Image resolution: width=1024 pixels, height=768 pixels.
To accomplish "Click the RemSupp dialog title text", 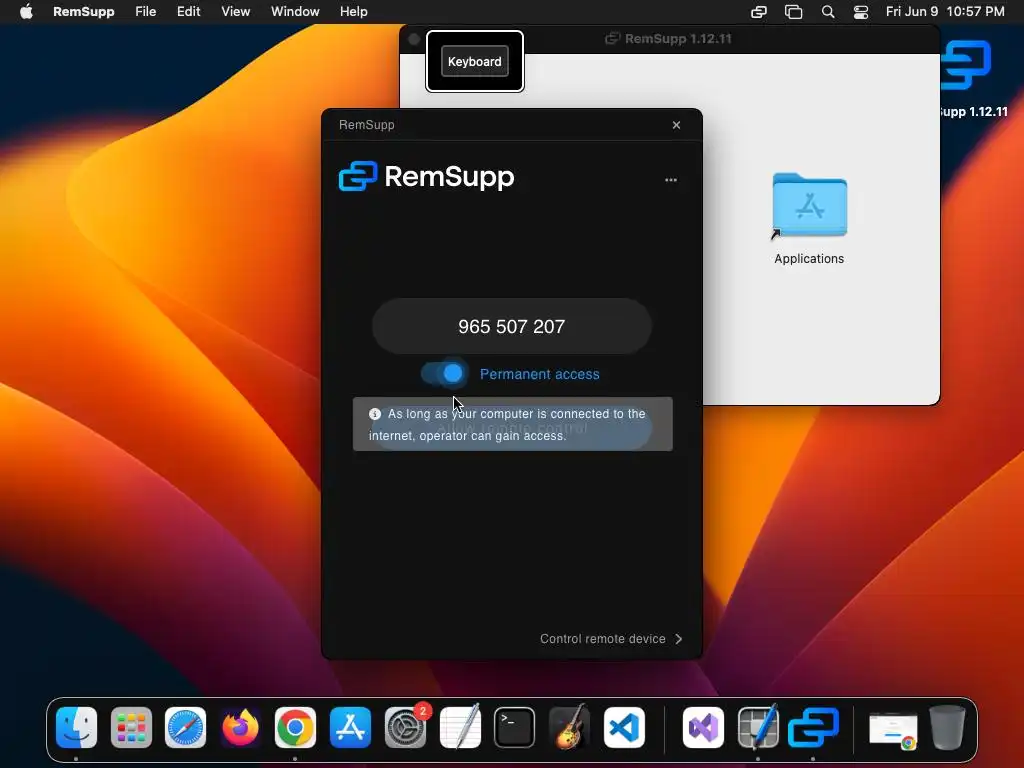I will [366, 125].
